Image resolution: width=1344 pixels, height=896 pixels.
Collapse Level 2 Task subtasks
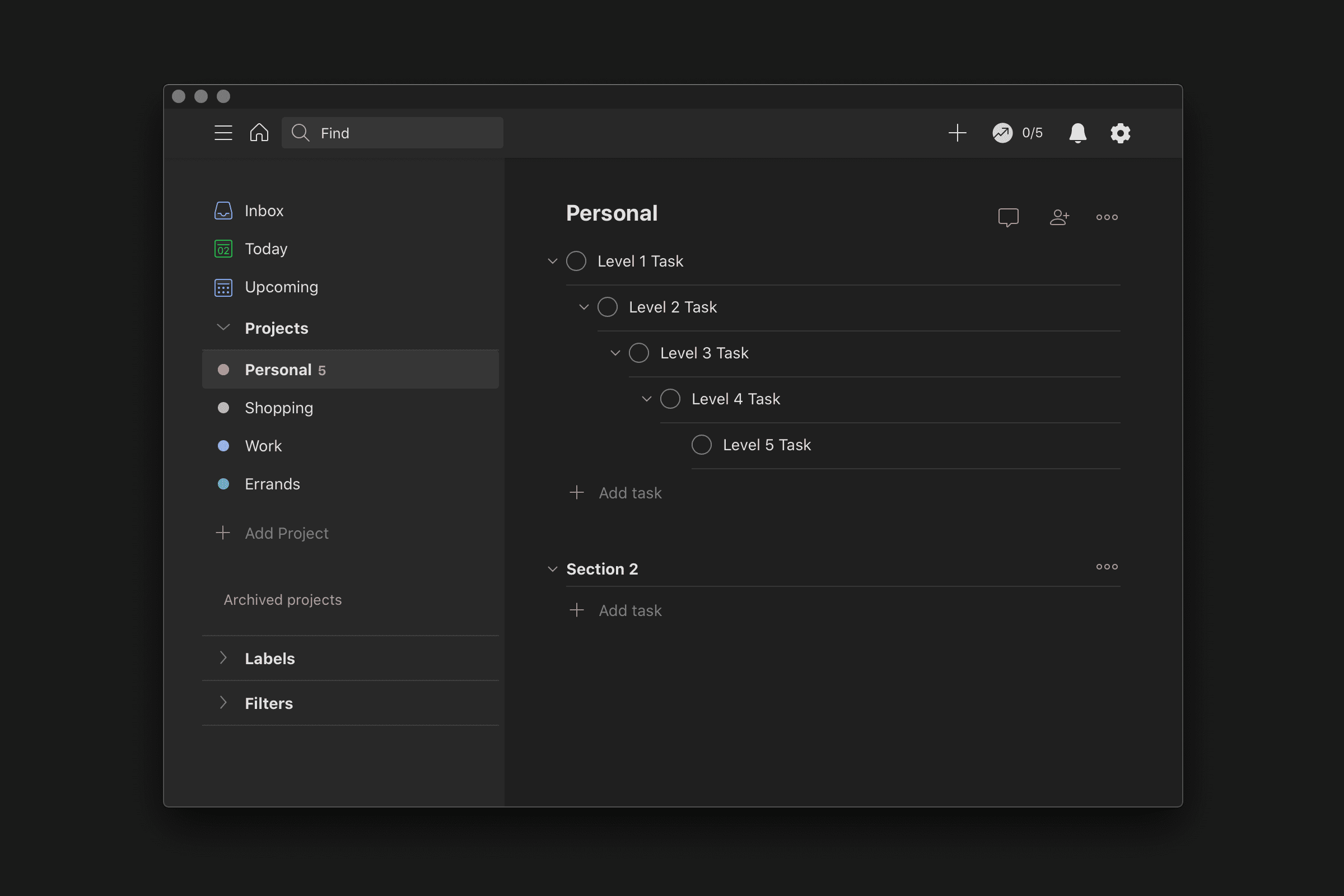(584, 307)
